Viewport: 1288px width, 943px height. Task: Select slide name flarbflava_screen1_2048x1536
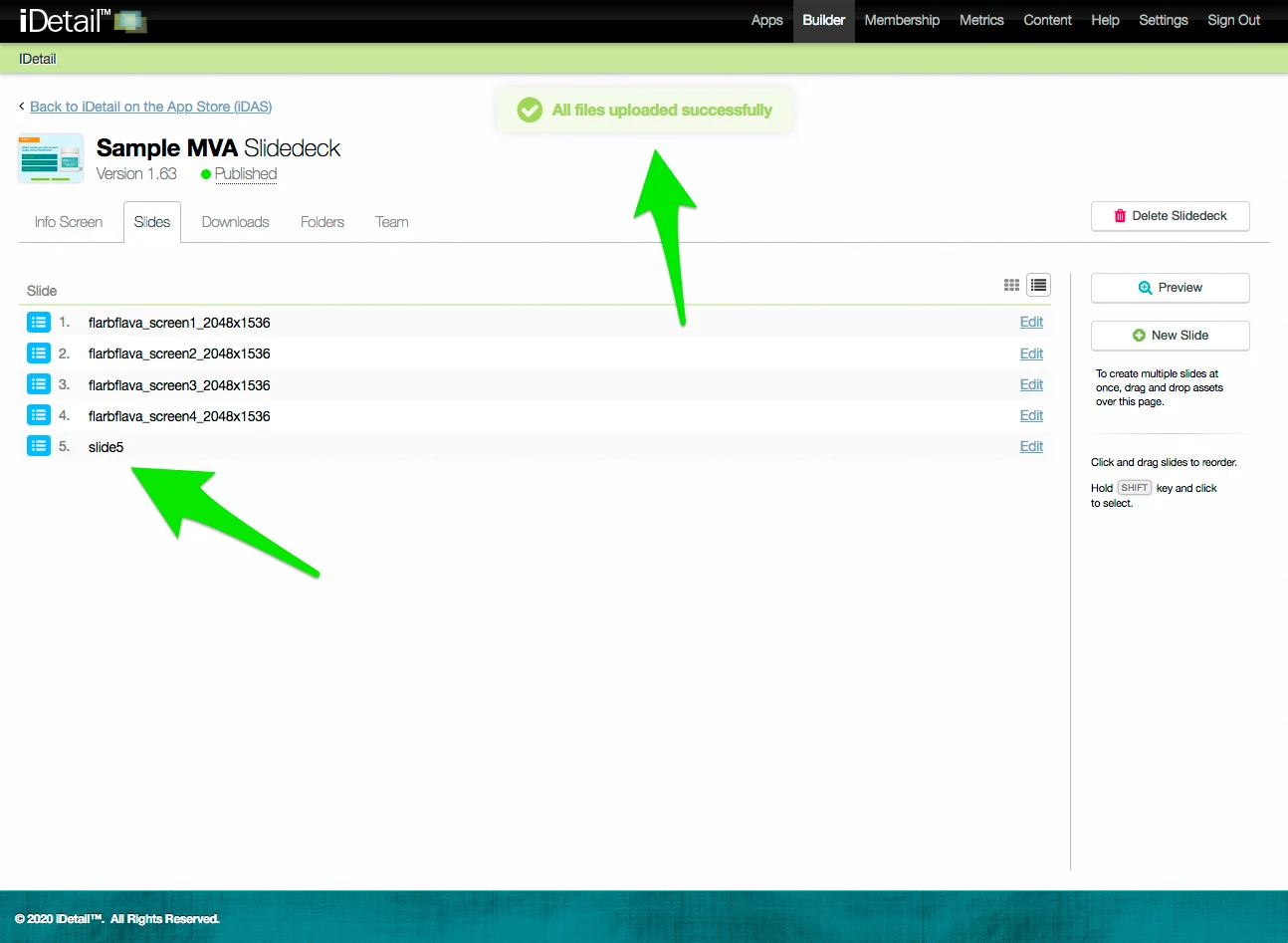pyautogui.click(x=179, y=323)
